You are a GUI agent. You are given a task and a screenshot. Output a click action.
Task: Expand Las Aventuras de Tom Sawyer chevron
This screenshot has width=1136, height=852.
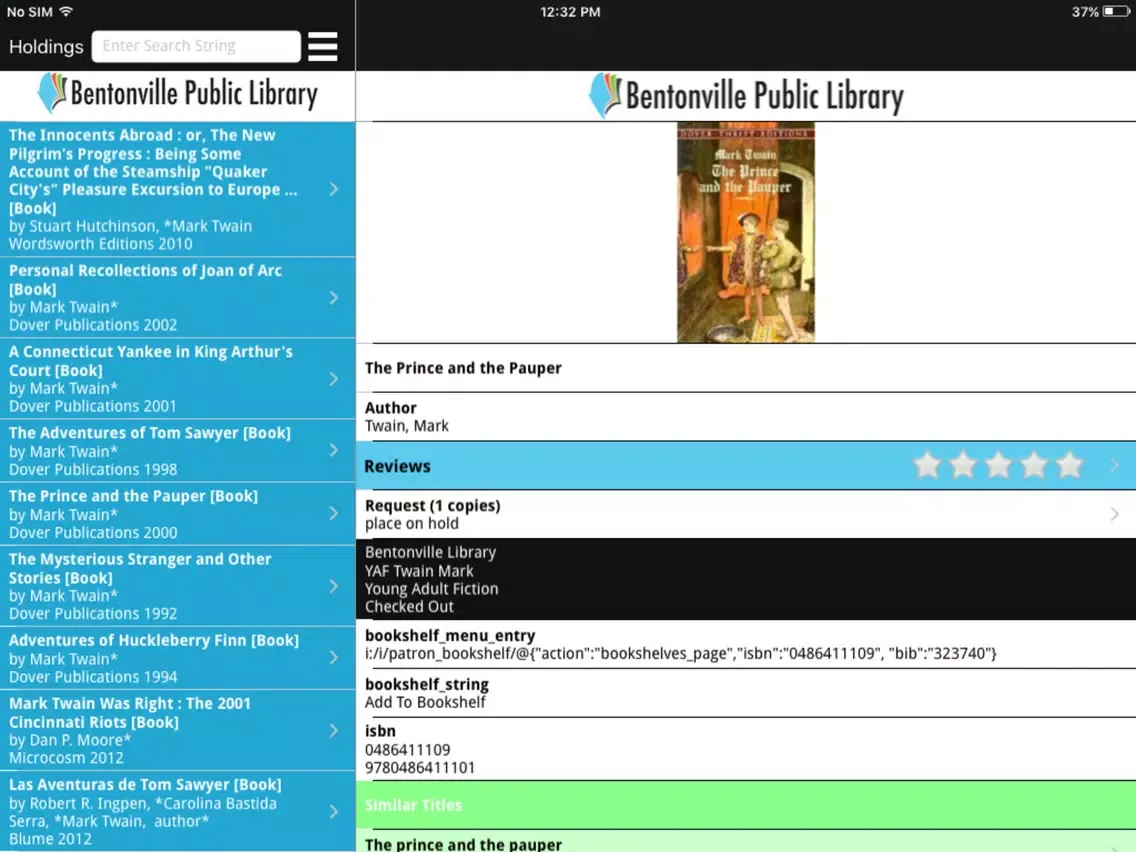click(334, 811)
